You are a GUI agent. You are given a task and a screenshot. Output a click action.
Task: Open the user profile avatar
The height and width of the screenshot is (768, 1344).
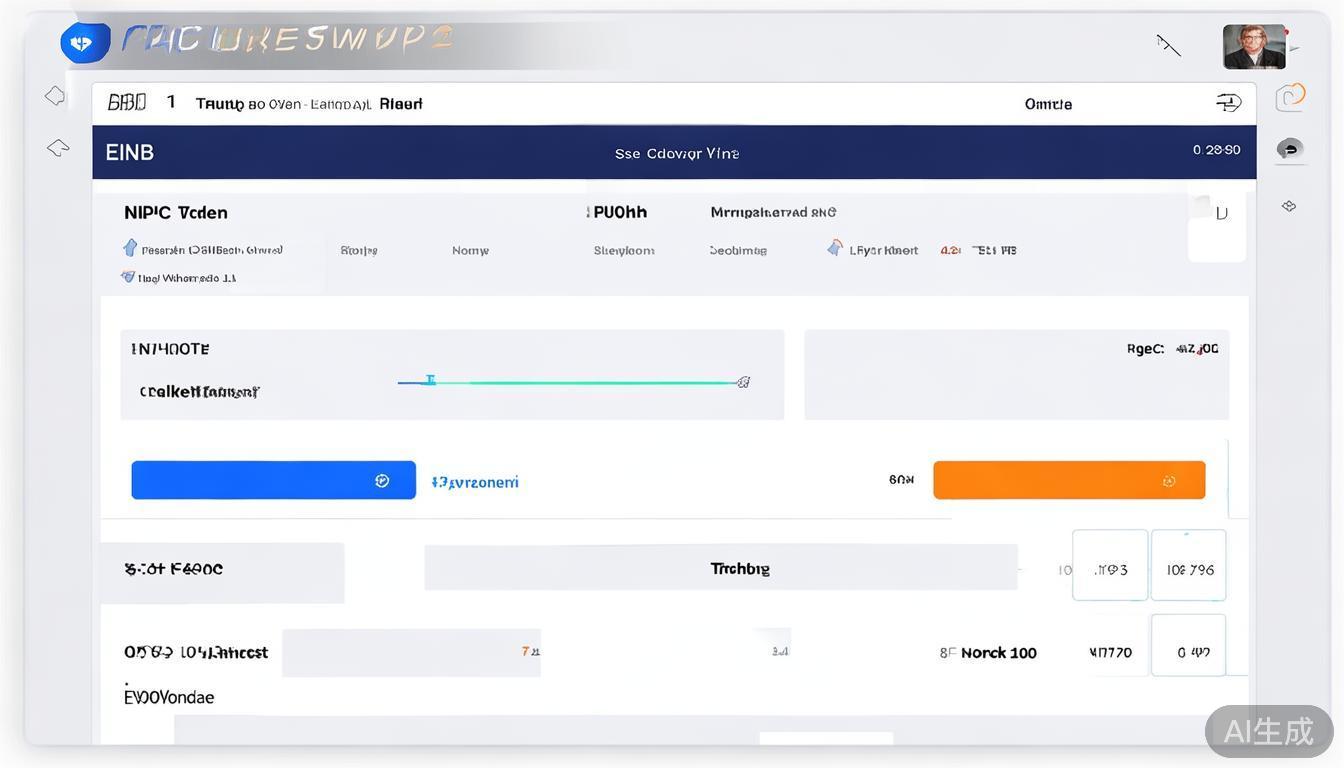click(x=1254, y=46)
